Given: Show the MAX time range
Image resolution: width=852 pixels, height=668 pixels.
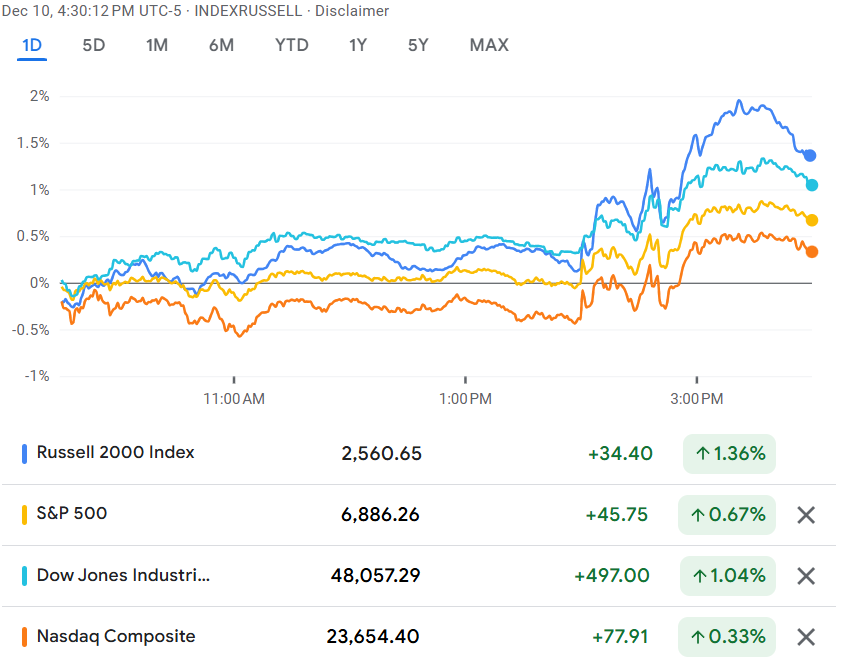Looking at the screenshot, I should coord(489,45).
